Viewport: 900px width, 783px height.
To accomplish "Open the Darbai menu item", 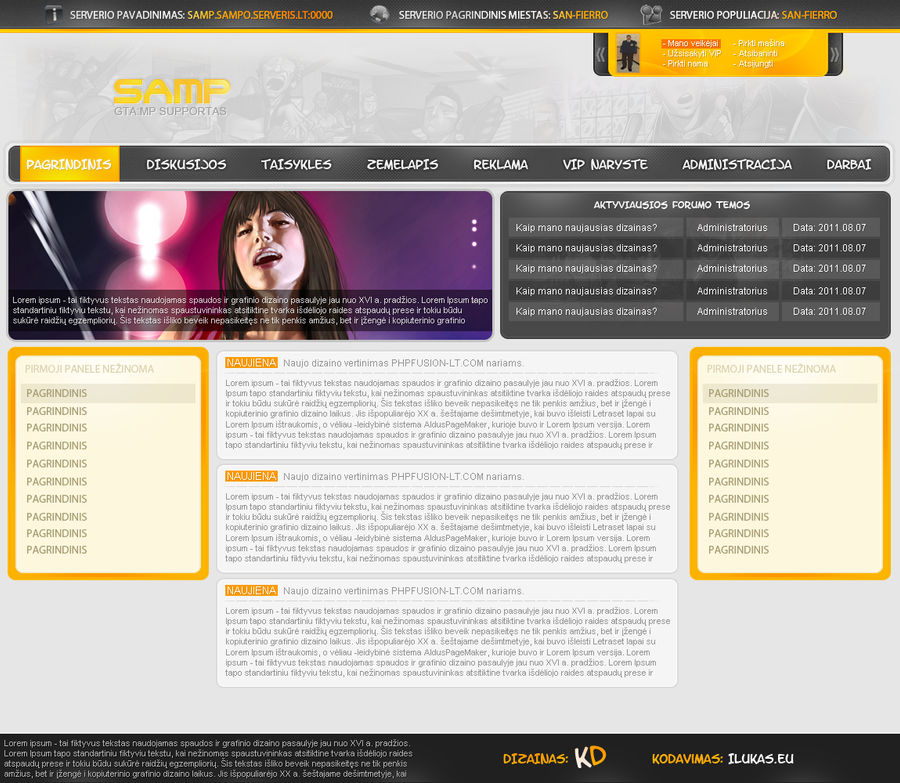I will 848,165.
